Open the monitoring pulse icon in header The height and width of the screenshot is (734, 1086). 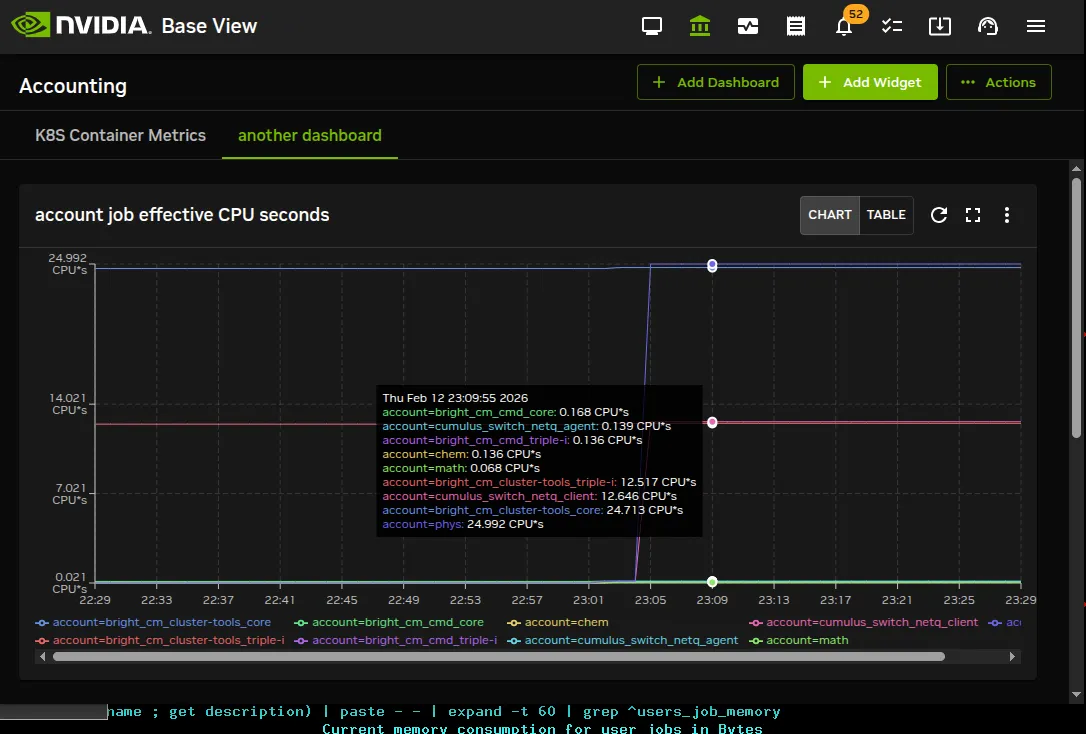click(x=748, y=26)
